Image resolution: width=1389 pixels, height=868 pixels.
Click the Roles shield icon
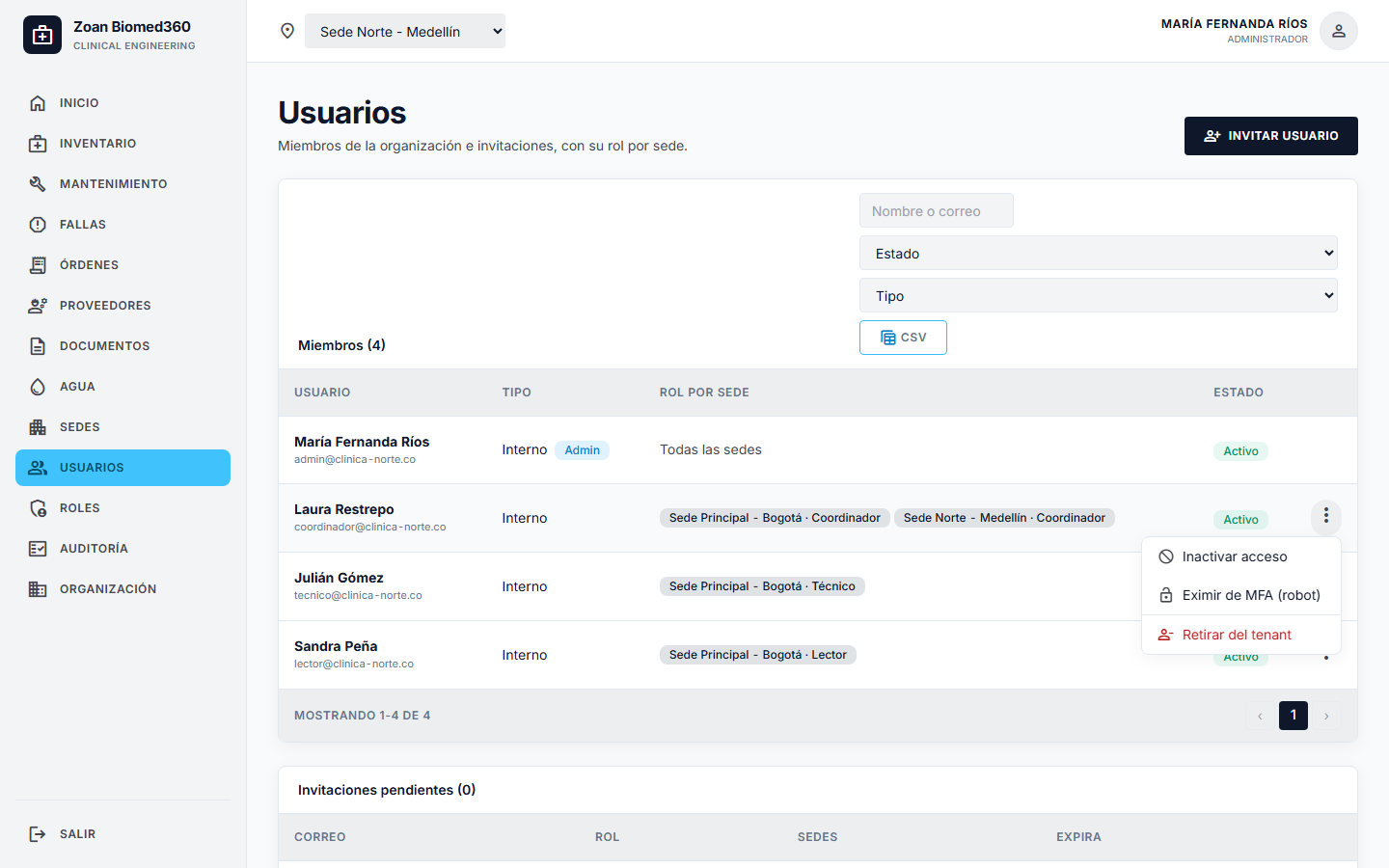click(38, 508)
